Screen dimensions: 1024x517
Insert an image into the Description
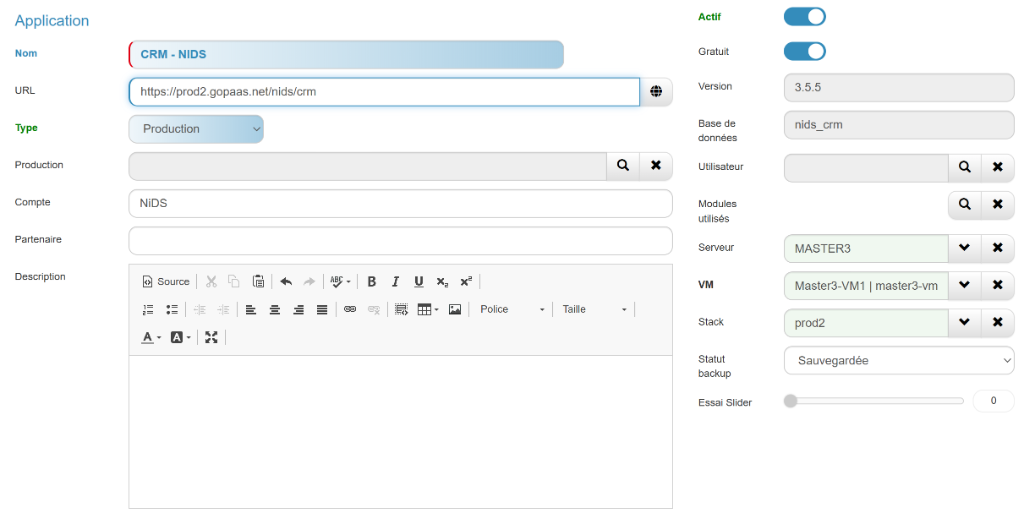455,310
